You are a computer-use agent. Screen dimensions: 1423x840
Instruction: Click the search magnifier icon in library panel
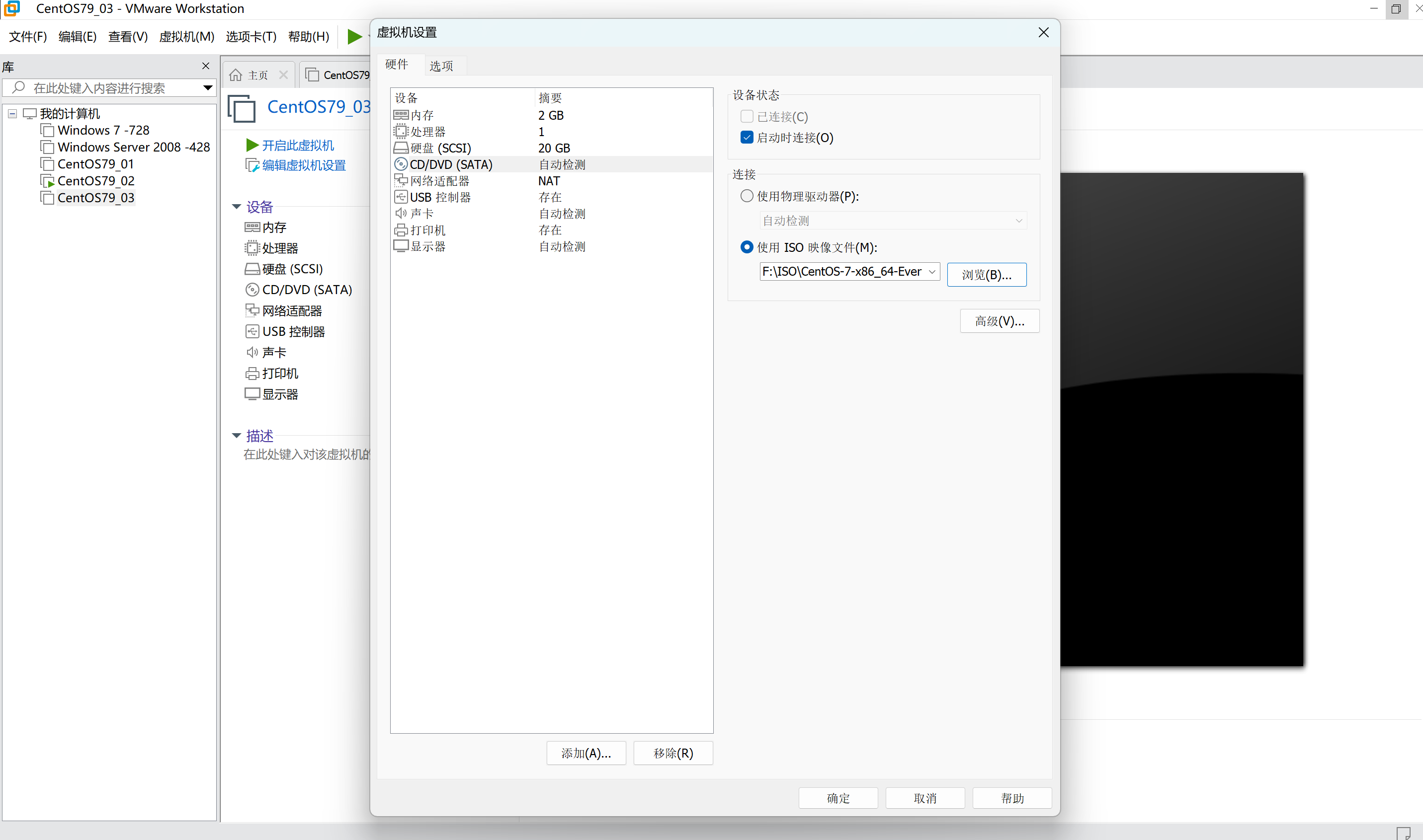click(18, 87)
